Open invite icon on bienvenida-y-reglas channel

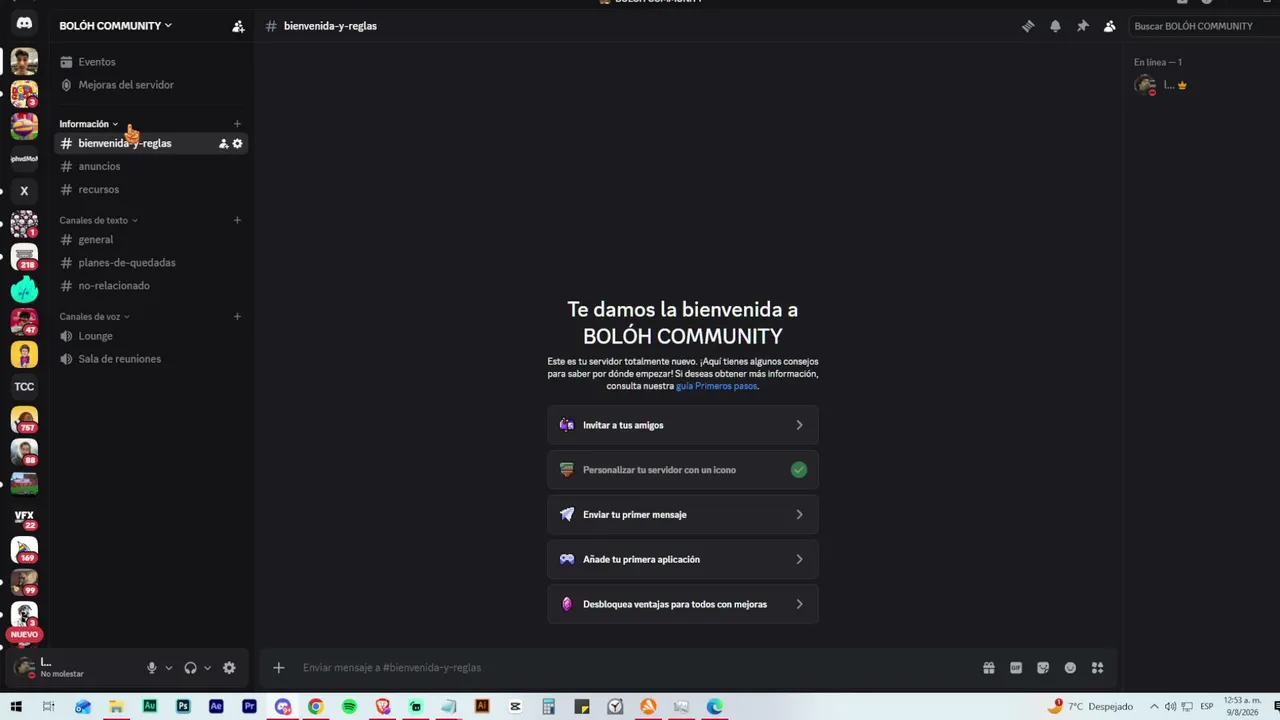tap(223, 144)
